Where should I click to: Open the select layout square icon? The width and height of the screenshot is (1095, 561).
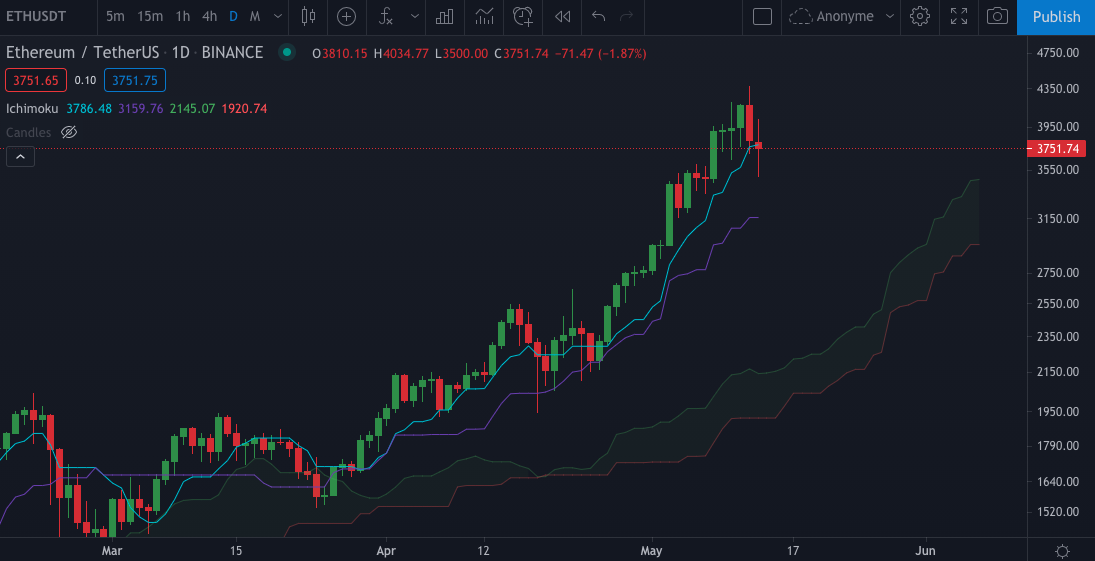click(x=762, y=16)
